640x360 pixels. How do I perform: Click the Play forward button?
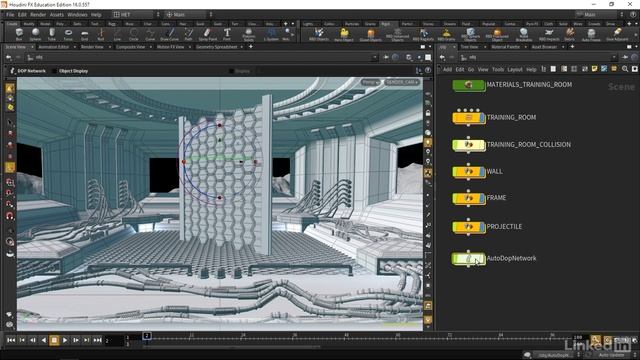65,340
